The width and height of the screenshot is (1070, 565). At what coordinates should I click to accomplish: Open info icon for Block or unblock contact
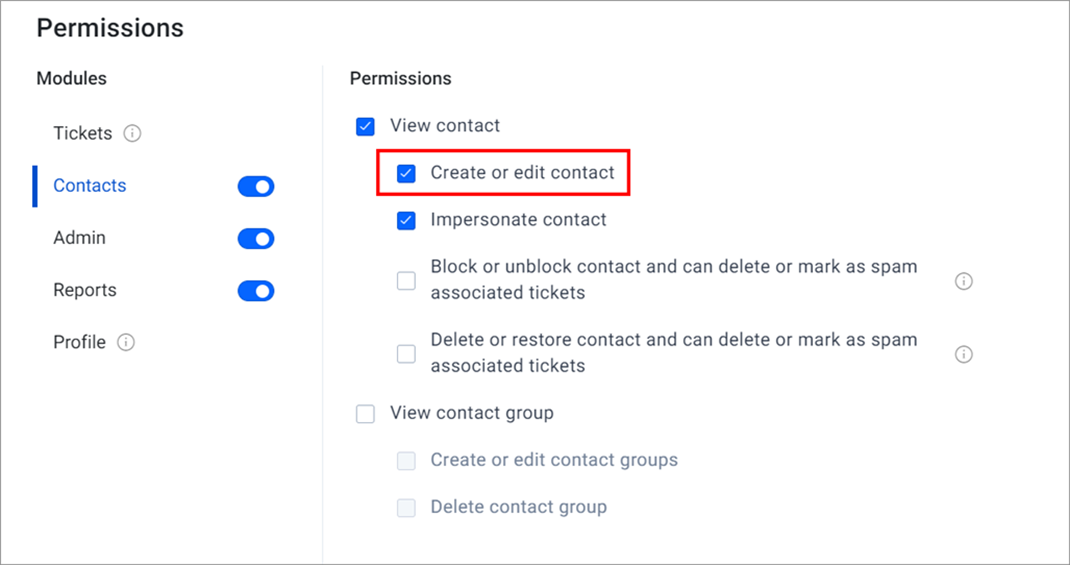coord(964,281)
